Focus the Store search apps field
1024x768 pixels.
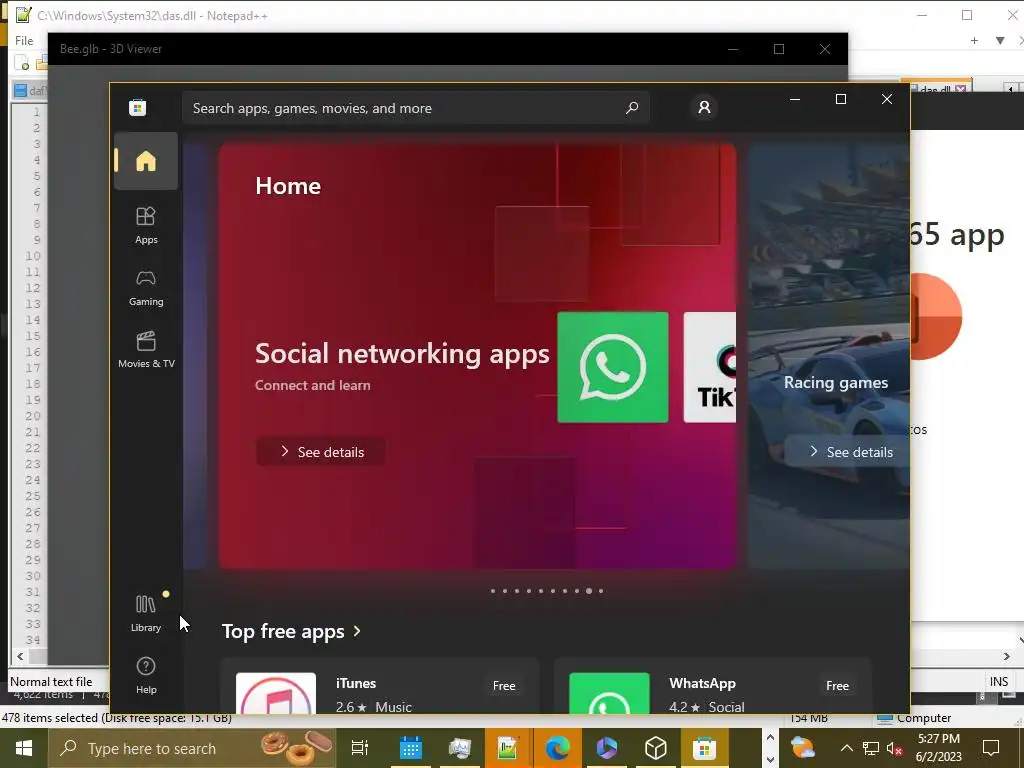click(415, 108)
